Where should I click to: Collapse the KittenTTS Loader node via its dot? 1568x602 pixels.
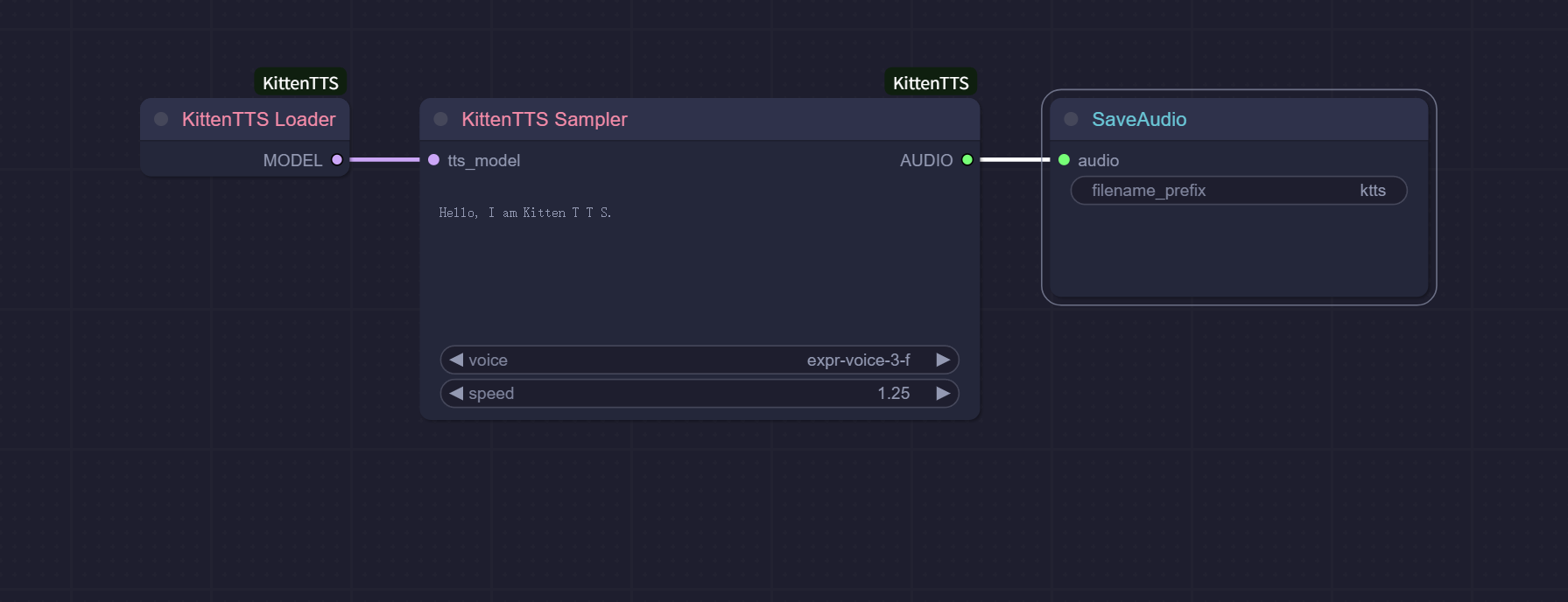161,119
